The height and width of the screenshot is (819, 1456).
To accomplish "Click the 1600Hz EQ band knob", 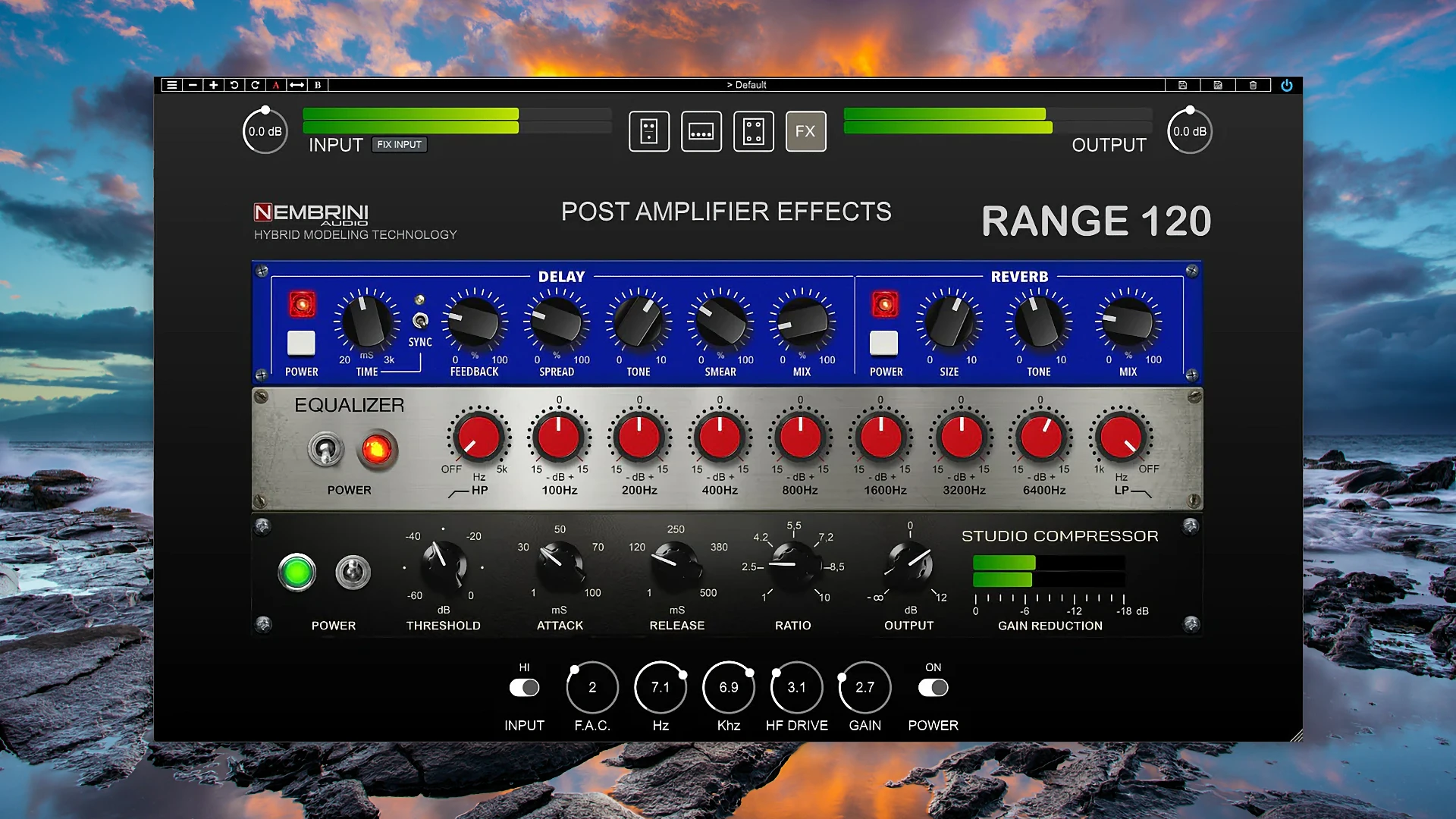I will click(880, 437).
